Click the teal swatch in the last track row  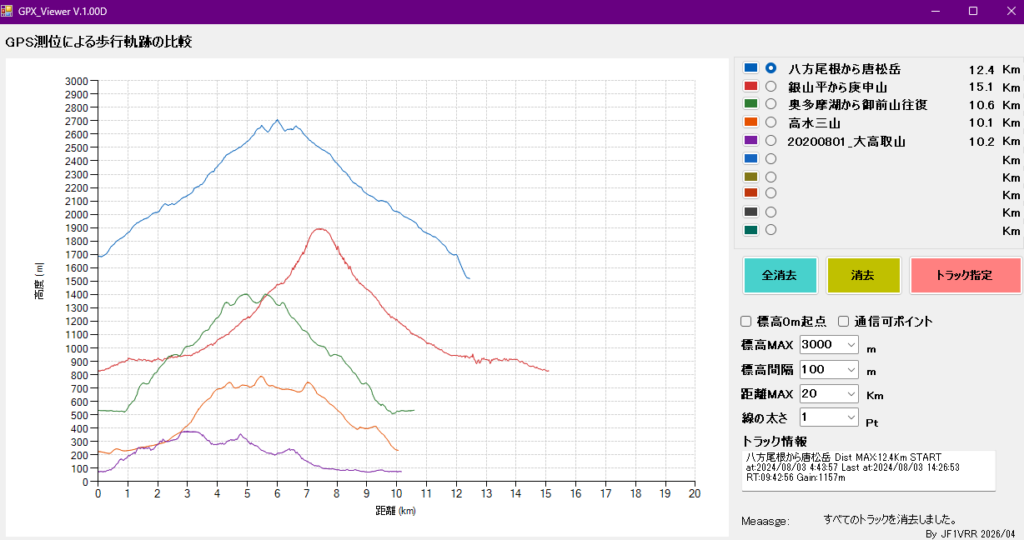[x=751, y=230]
